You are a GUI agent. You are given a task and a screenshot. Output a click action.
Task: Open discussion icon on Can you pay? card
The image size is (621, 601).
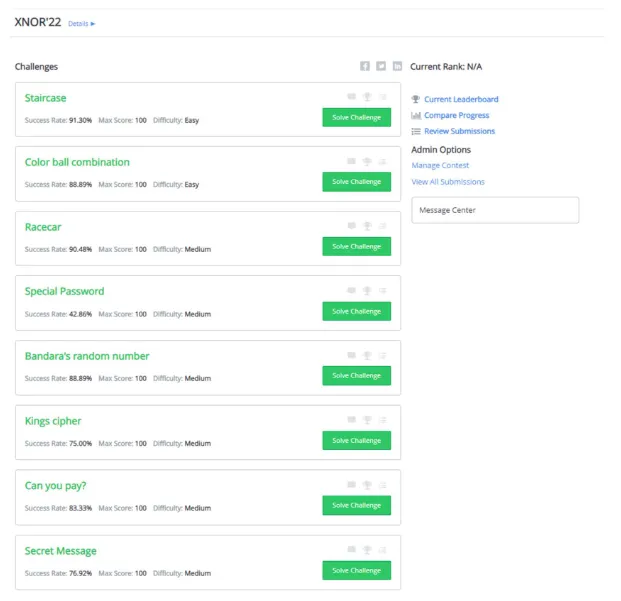[x=351, y=485]
